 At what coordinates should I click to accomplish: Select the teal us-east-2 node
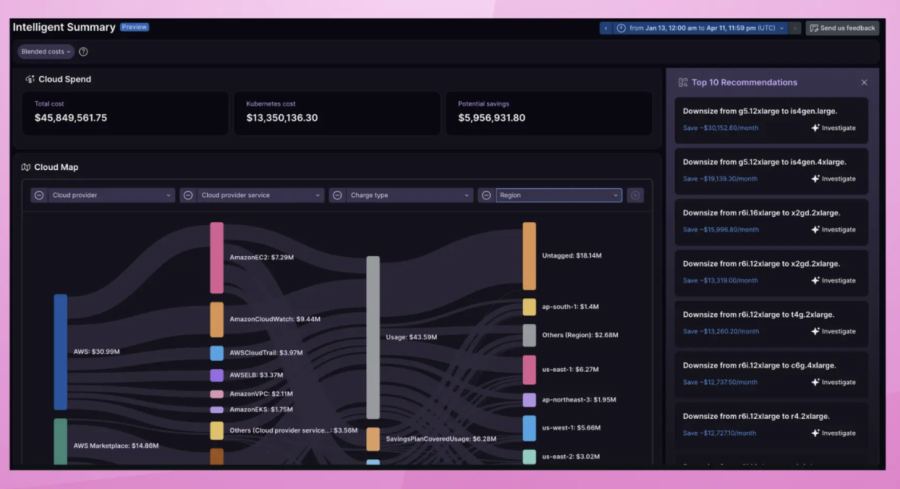tap(529, 457)
